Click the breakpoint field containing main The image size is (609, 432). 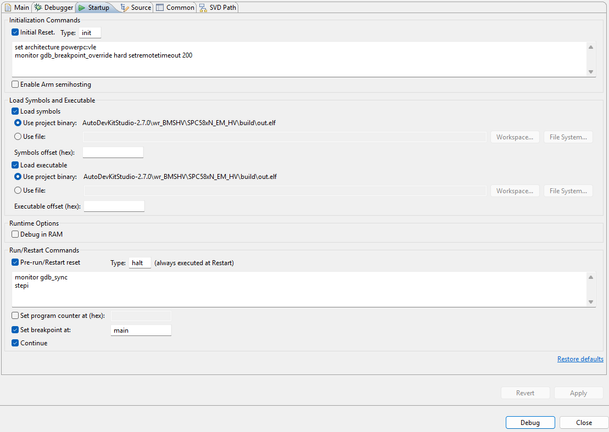click(141, 330)
